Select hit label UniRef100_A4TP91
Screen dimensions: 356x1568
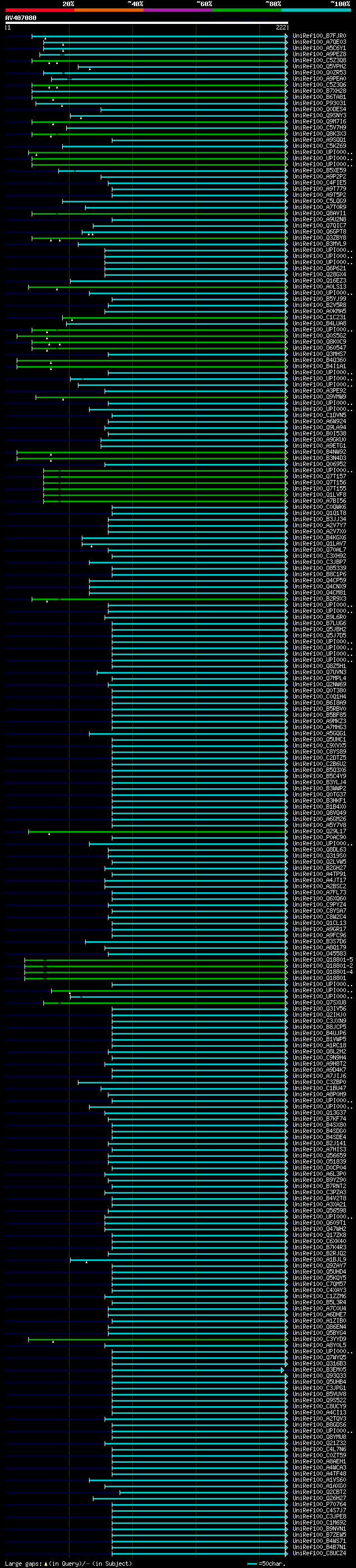click(319, 874)
